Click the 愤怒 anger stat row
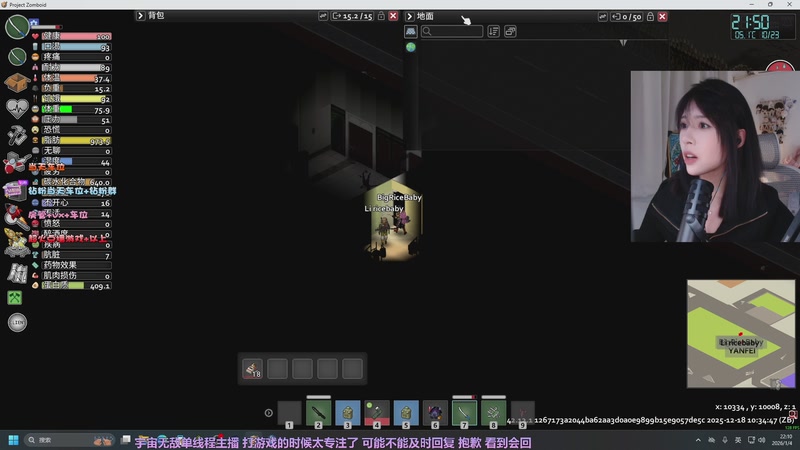800x450 pixels. pyautogui.click(x=76, y=224)
